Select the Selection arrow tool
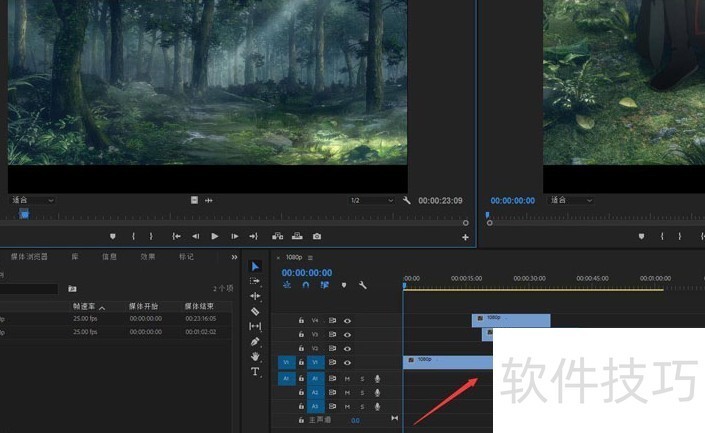This screenshot has height=433, width=705. (255, 266)
